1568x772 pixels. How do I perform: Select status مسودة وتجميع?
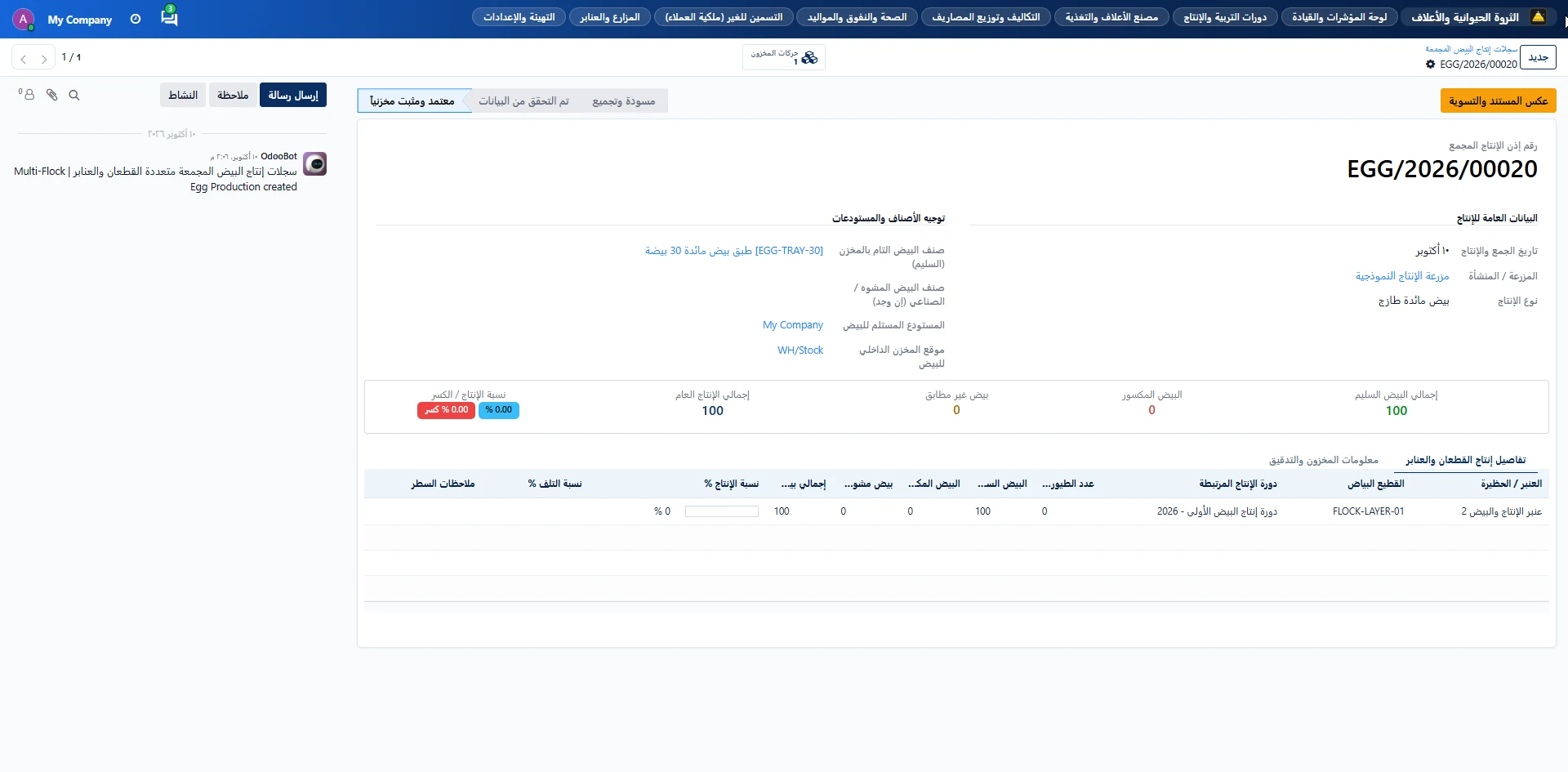(x=623, y=100)
